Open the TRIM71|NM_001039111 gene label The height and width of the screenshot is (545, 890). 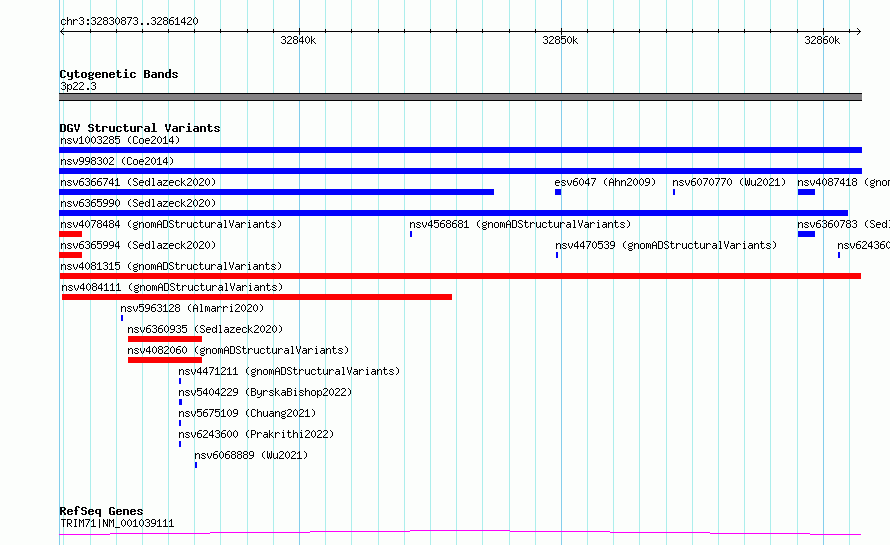117,523
